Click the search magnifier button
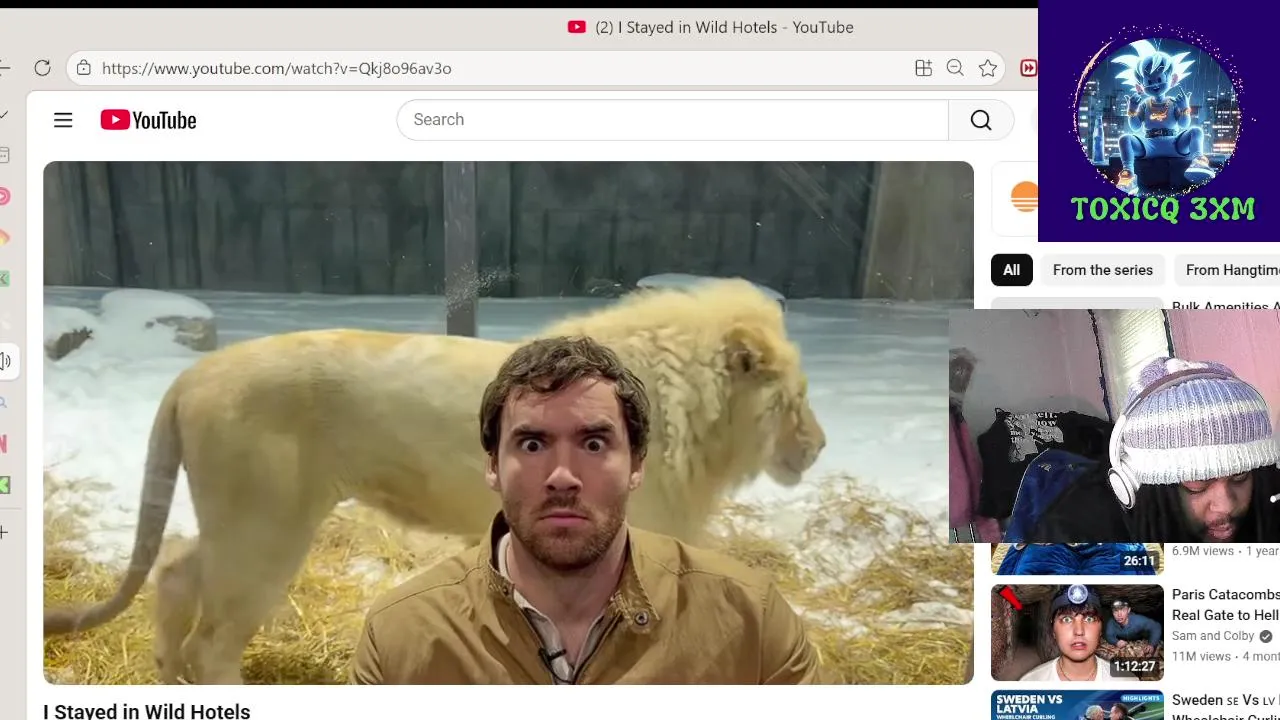Screen dimensions: 1280x720 point(981,120)
